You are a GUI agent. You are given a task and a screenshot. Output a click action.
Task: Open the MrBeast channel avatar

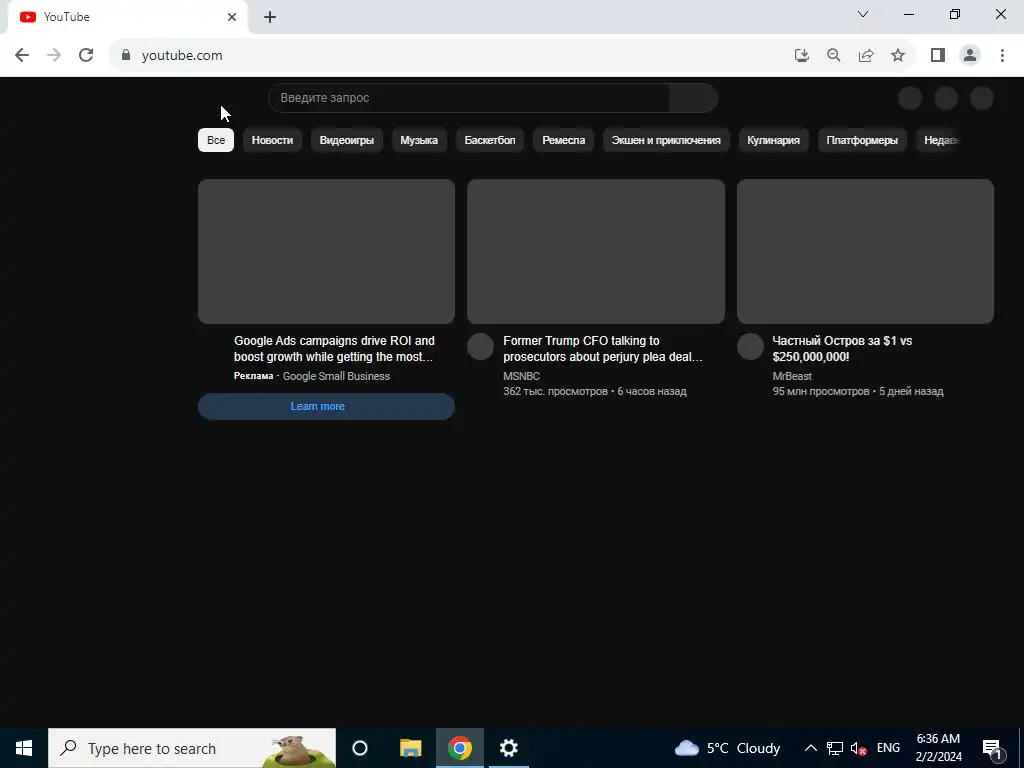tap(750, 347)
